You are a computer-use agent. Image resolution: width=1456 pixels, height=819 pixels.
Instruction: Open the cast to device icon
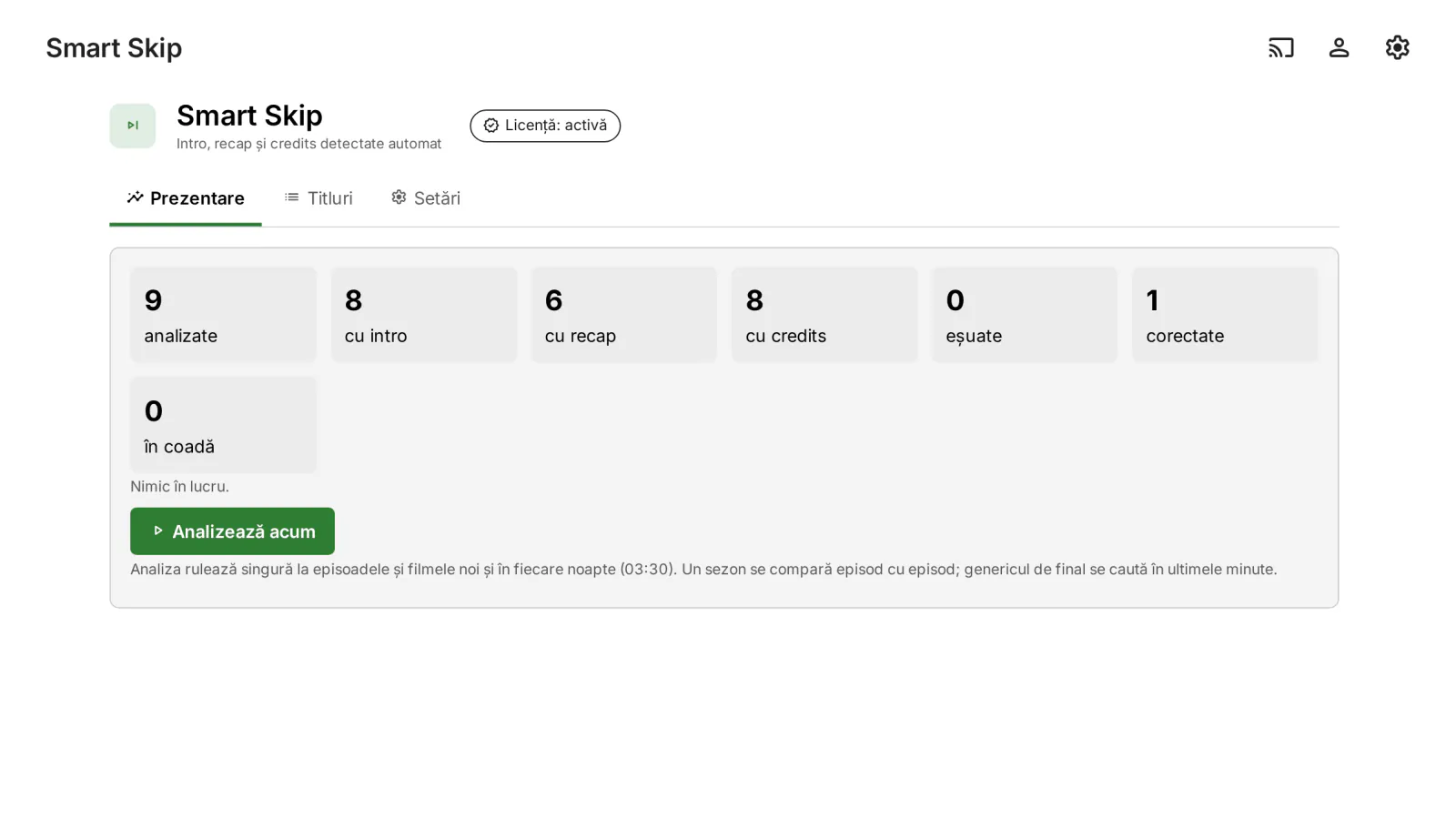click(x=1280, y=47)
